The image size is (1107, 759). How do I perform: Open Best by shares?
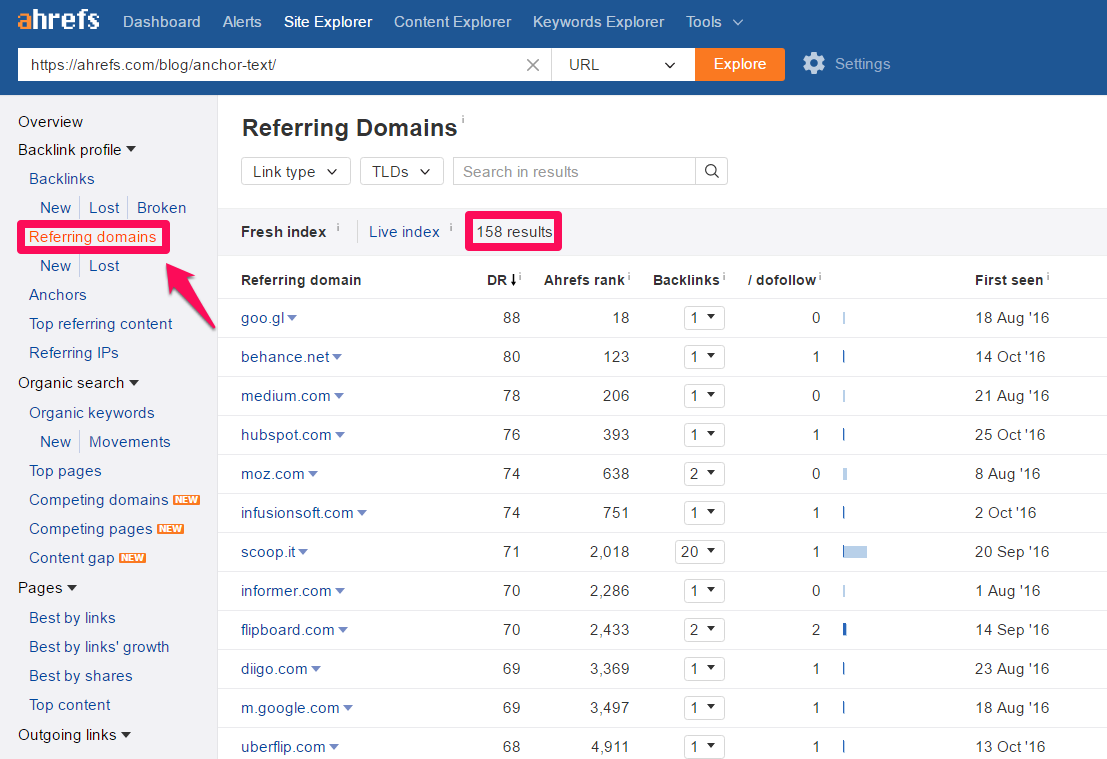click(80, 675)
